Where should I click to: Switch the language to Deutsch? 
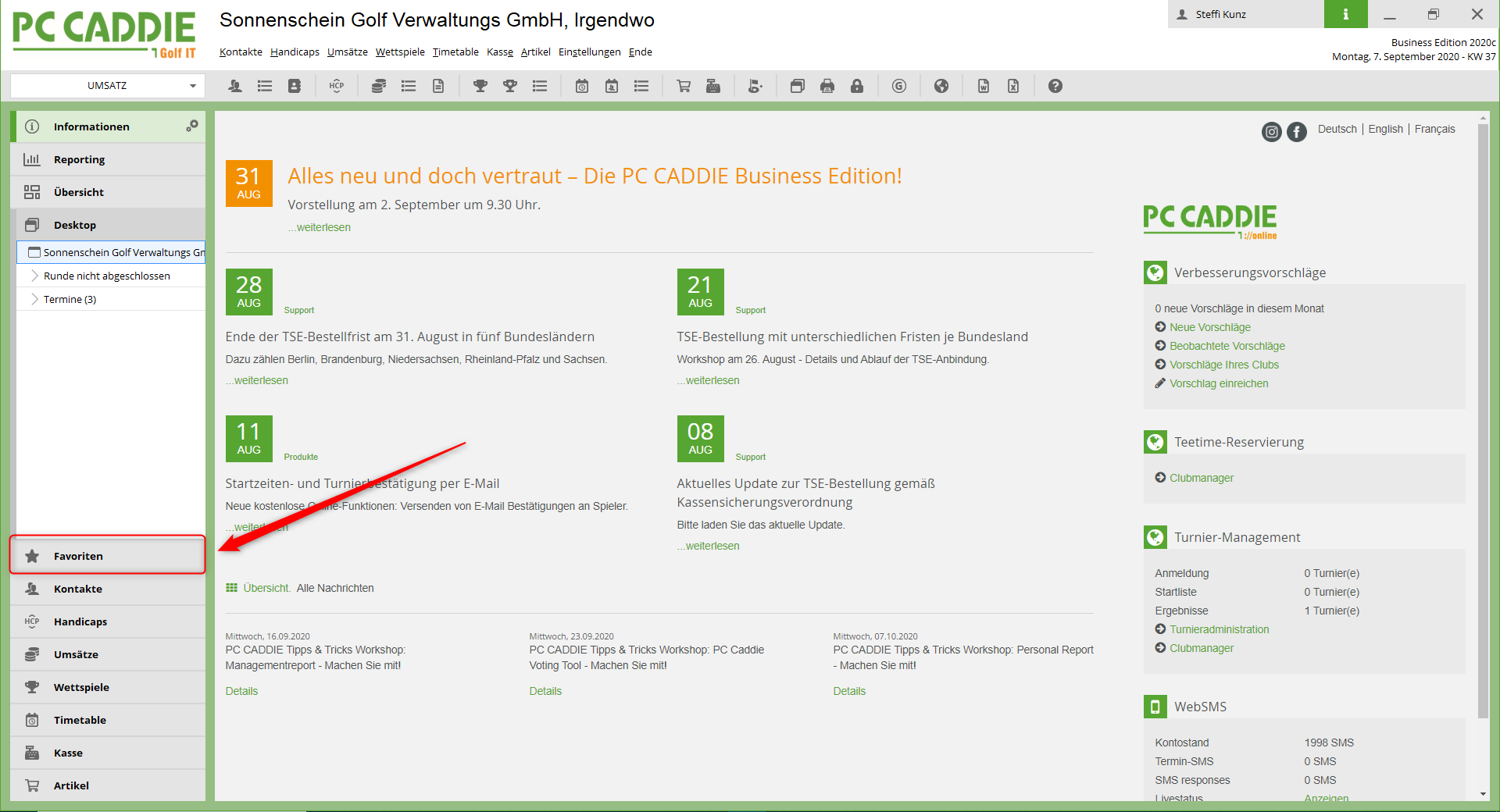pos(1337,129)
